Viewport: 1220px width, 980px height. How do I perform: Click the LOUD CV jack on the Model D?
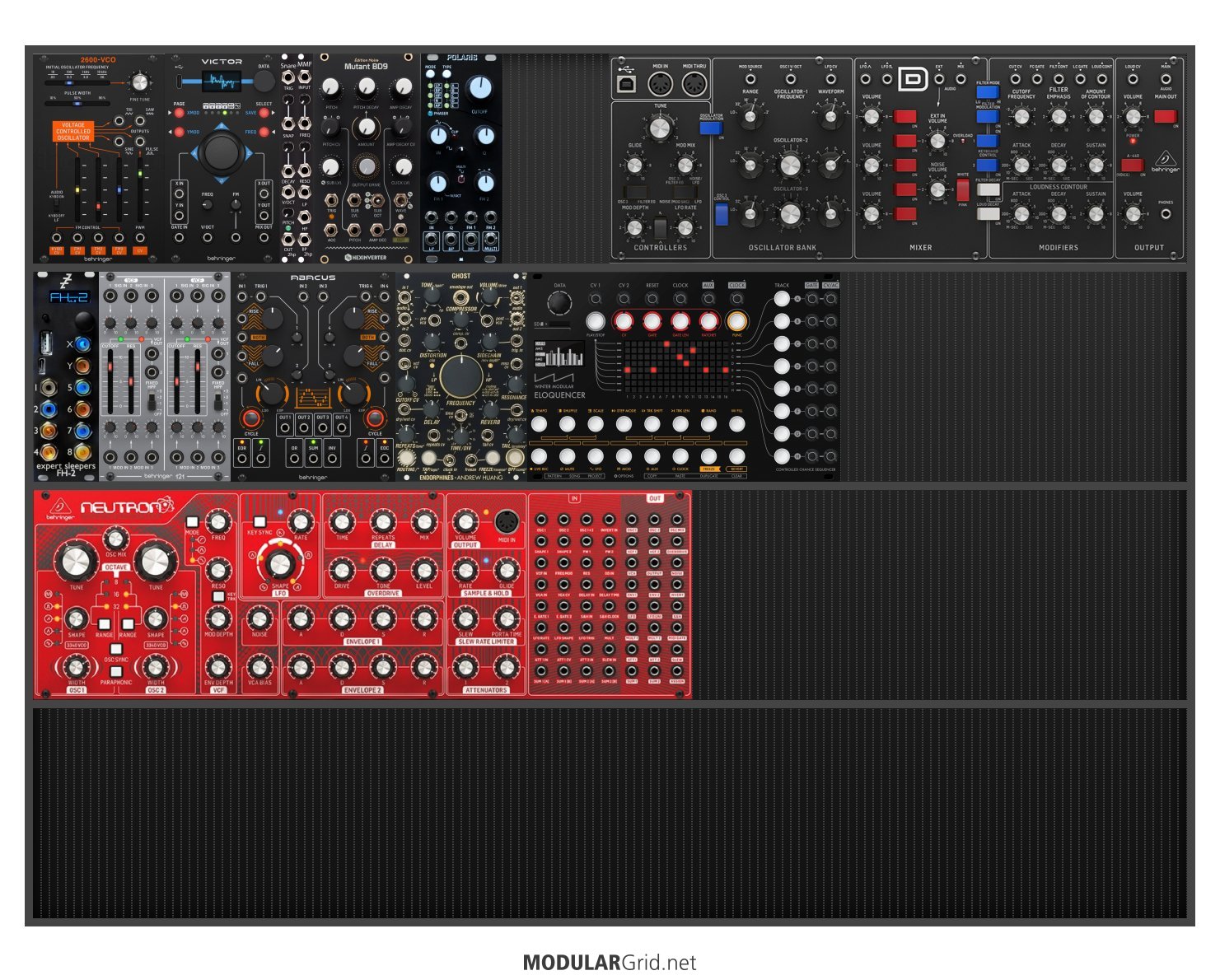[1133, 80]
